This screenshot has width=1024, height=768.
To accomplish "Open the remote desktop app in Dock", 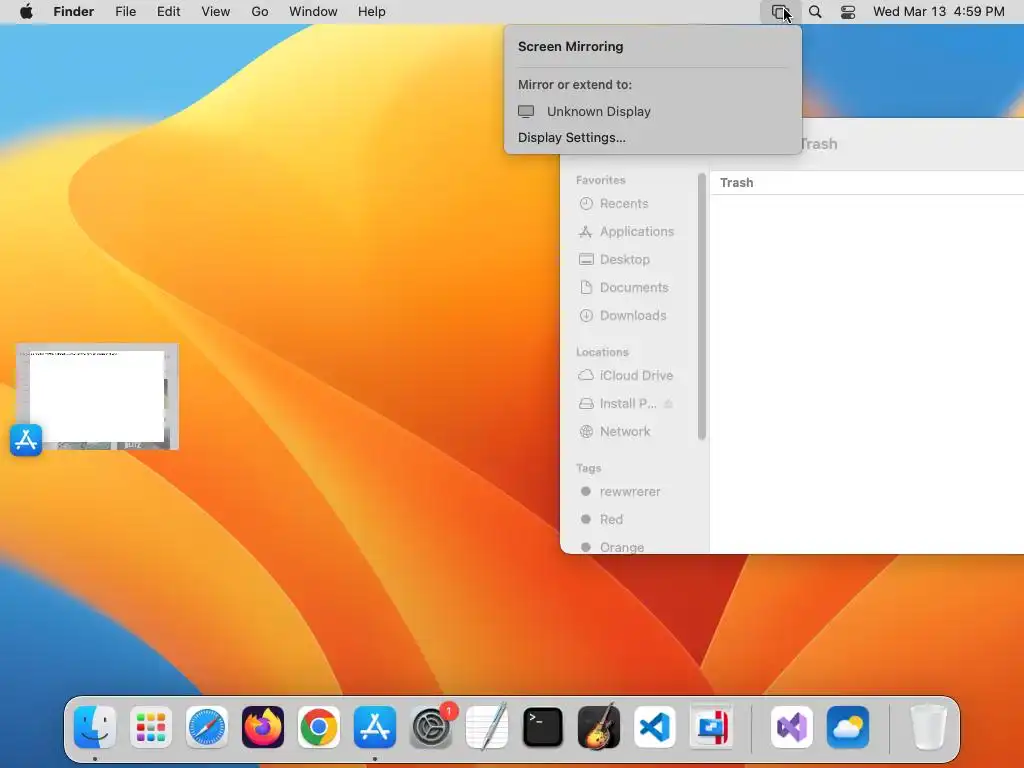I will tap(711, 728).
